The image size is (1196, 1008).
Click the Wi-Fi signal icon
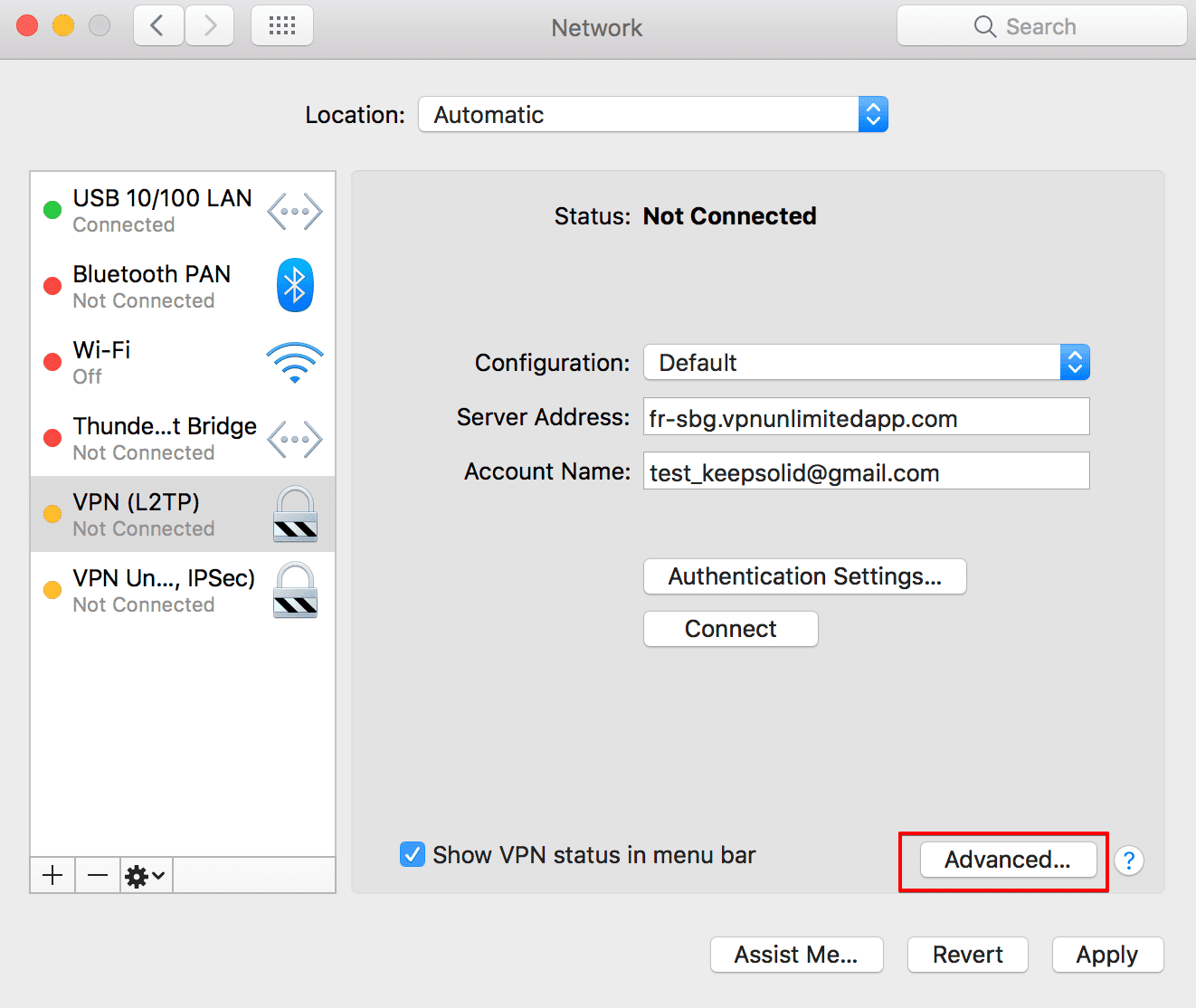295,362
